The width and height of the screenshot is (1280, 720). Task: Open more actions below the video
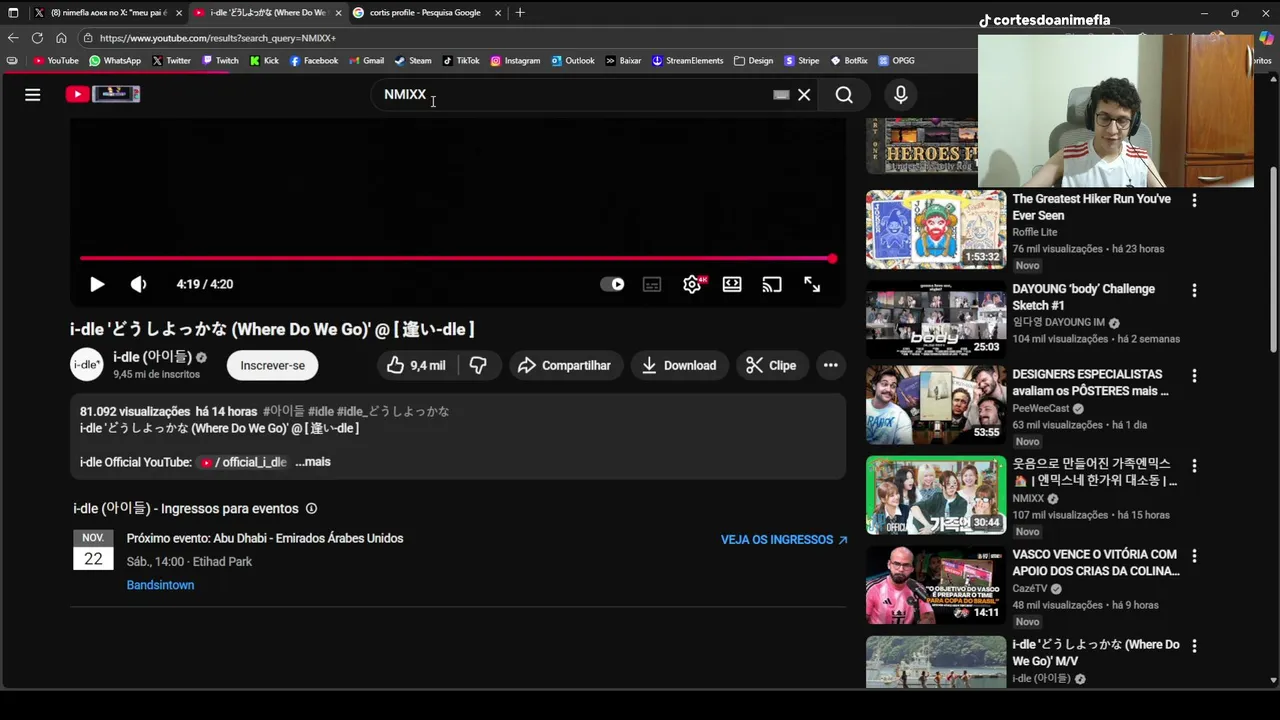[830, 365]
